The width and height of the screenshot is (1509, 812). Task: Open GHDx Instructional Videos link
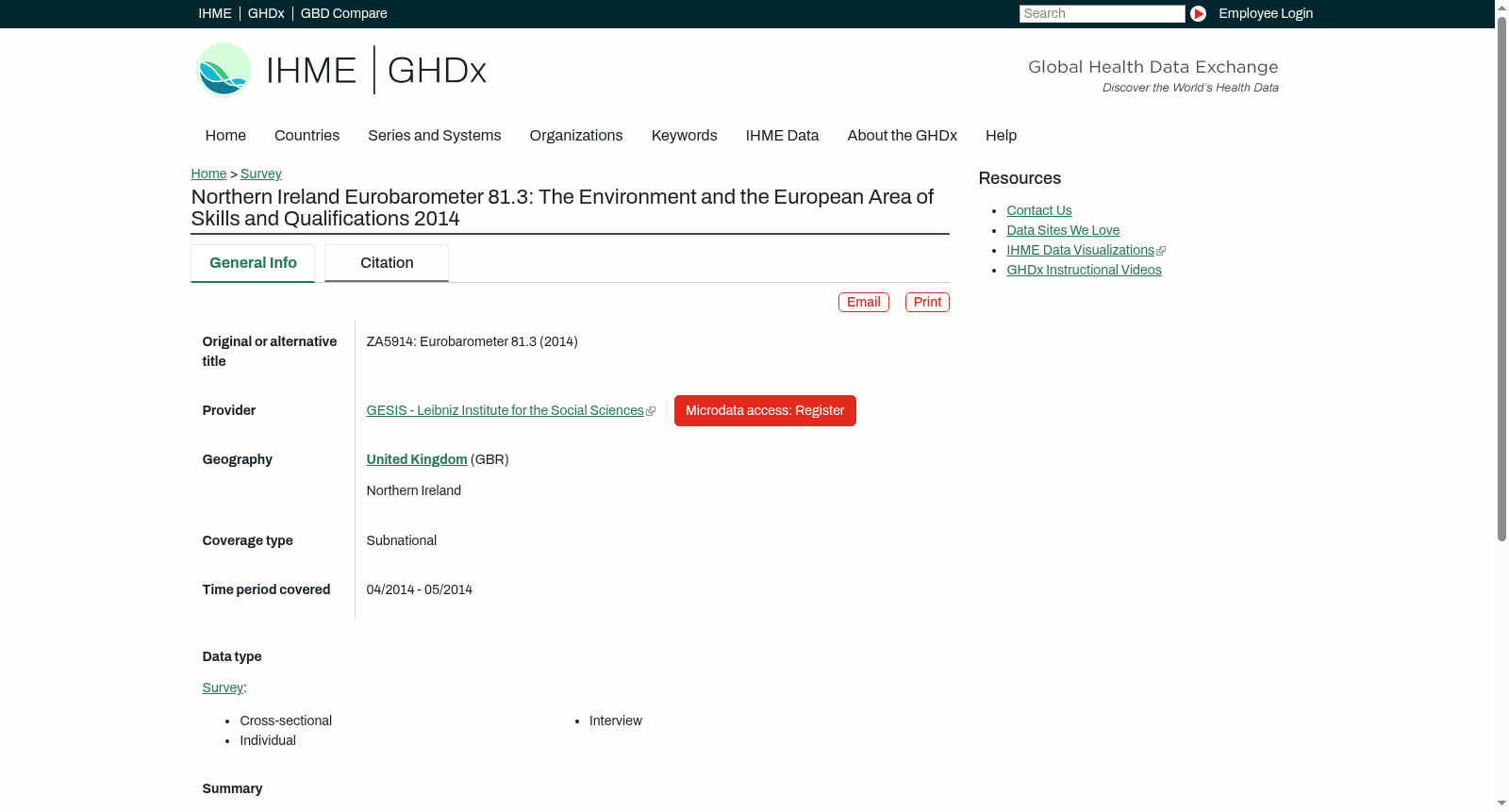click(x=1084, y=270)
